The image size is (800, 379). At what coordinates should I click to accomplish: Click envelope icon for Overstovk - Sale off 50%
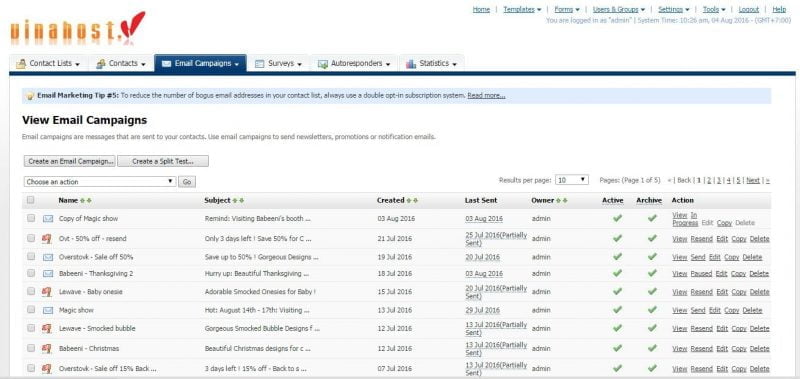[48, 257]
